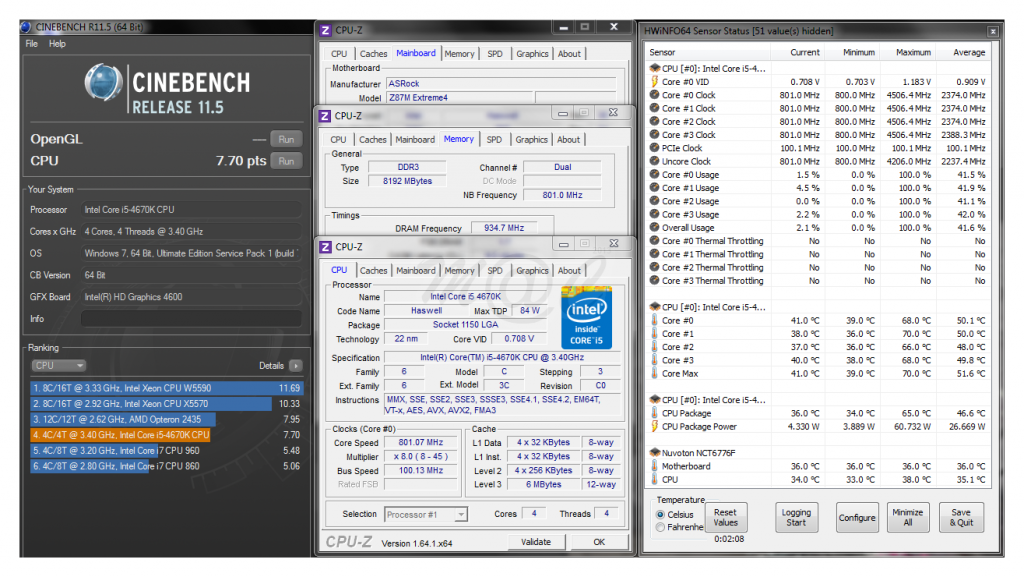Click the Nuvoton NCT6776F chip icon
Screen dimensions: 1024x576
point(654,453)
